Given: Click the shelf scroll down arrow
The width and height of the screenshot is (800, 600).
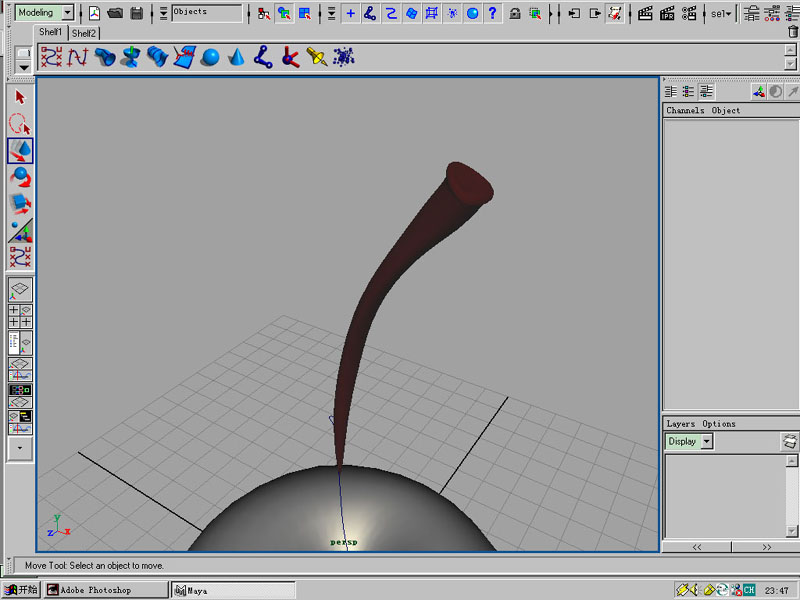Looking at the screenshot, I should [790, 64].
